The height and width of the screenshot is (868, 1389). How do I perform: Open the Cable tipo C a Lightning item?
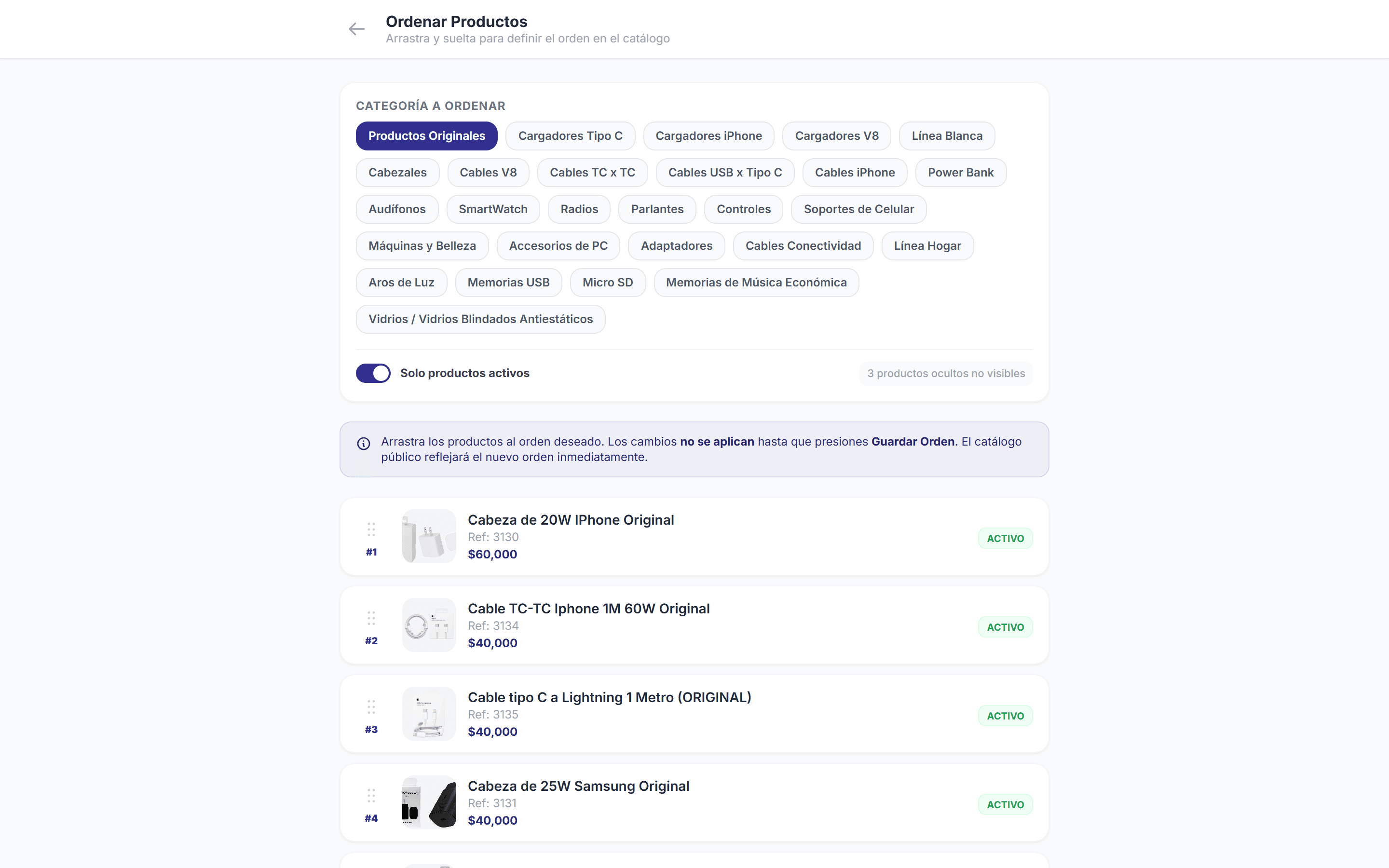[x=694, y=714]
